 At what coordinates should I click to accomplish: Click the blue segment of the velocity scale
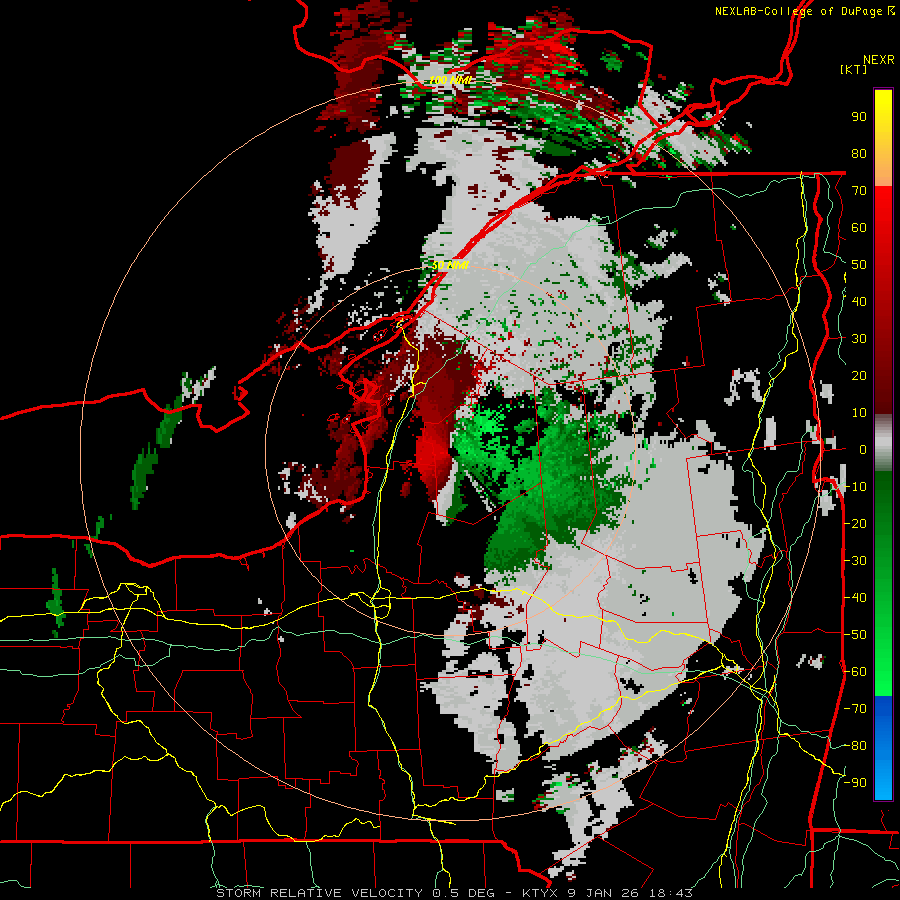point(883,747)
